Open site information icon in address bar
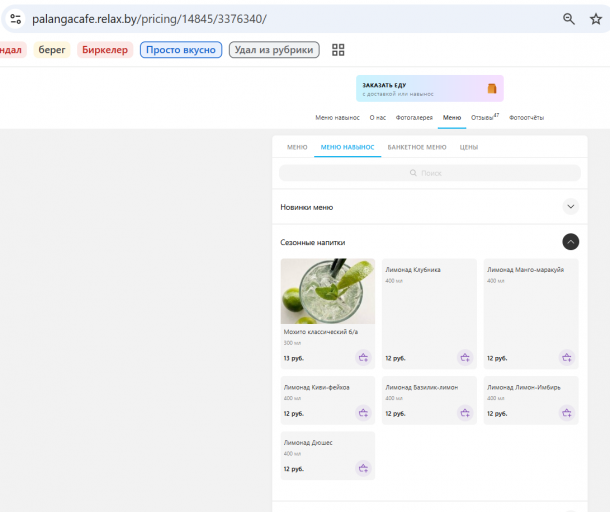 tap(16, 19)
